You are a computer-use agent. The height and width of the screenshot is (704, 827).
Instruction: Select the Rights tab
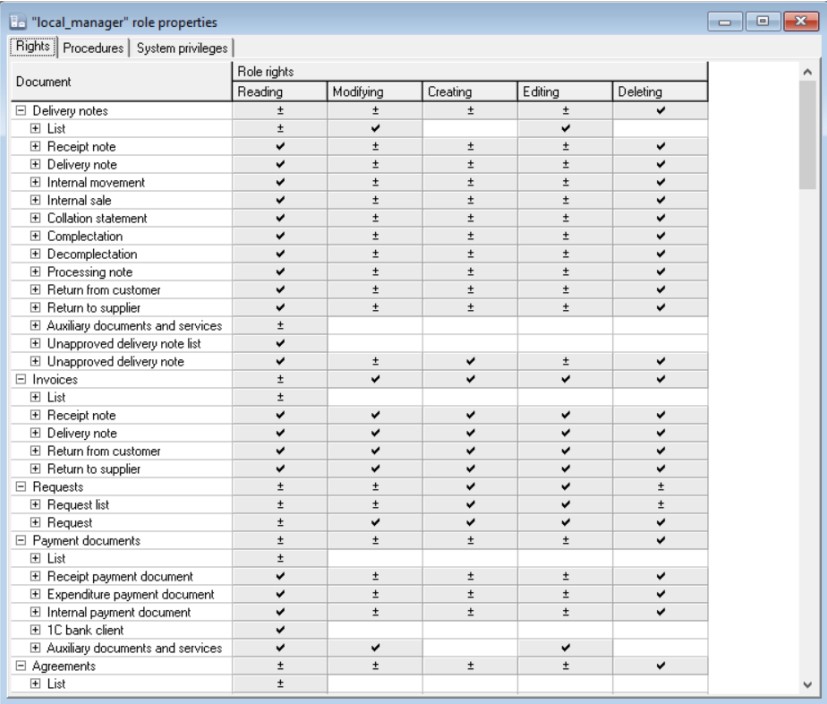coord(32,47)
